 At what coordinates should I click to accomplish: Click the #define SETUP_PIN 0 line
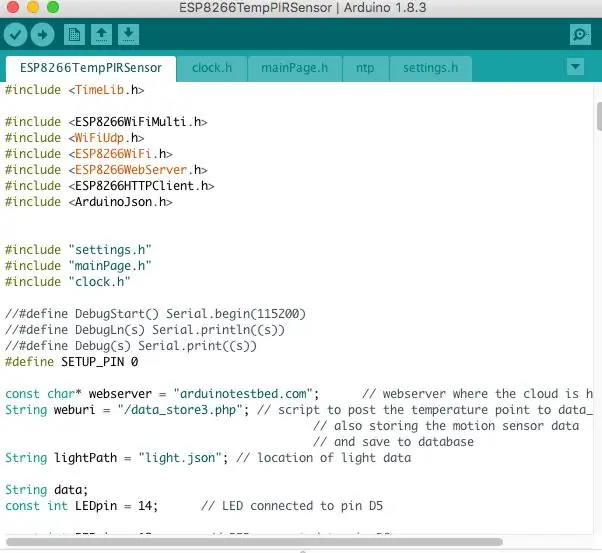[x=71, y=362]
